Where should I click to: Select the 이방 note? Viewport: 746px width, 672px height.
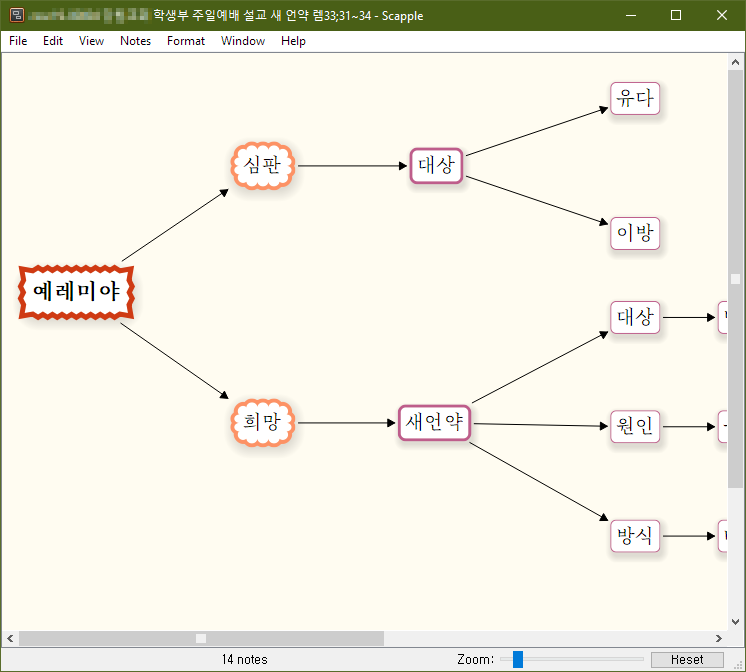pyautogui.click(x=635, y=234)
